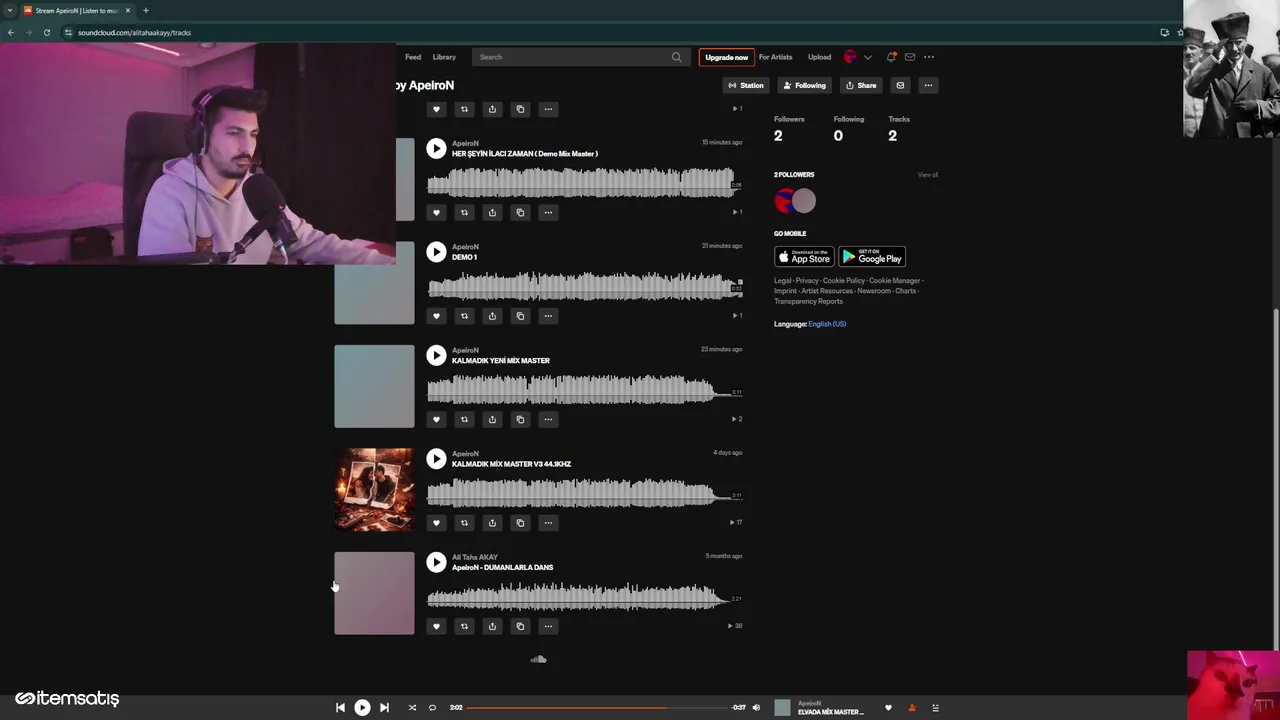Copy link of KALMADIK YENİ MİX MASTER
Screen dimensions: 1280x720
[x=520, y=419]
